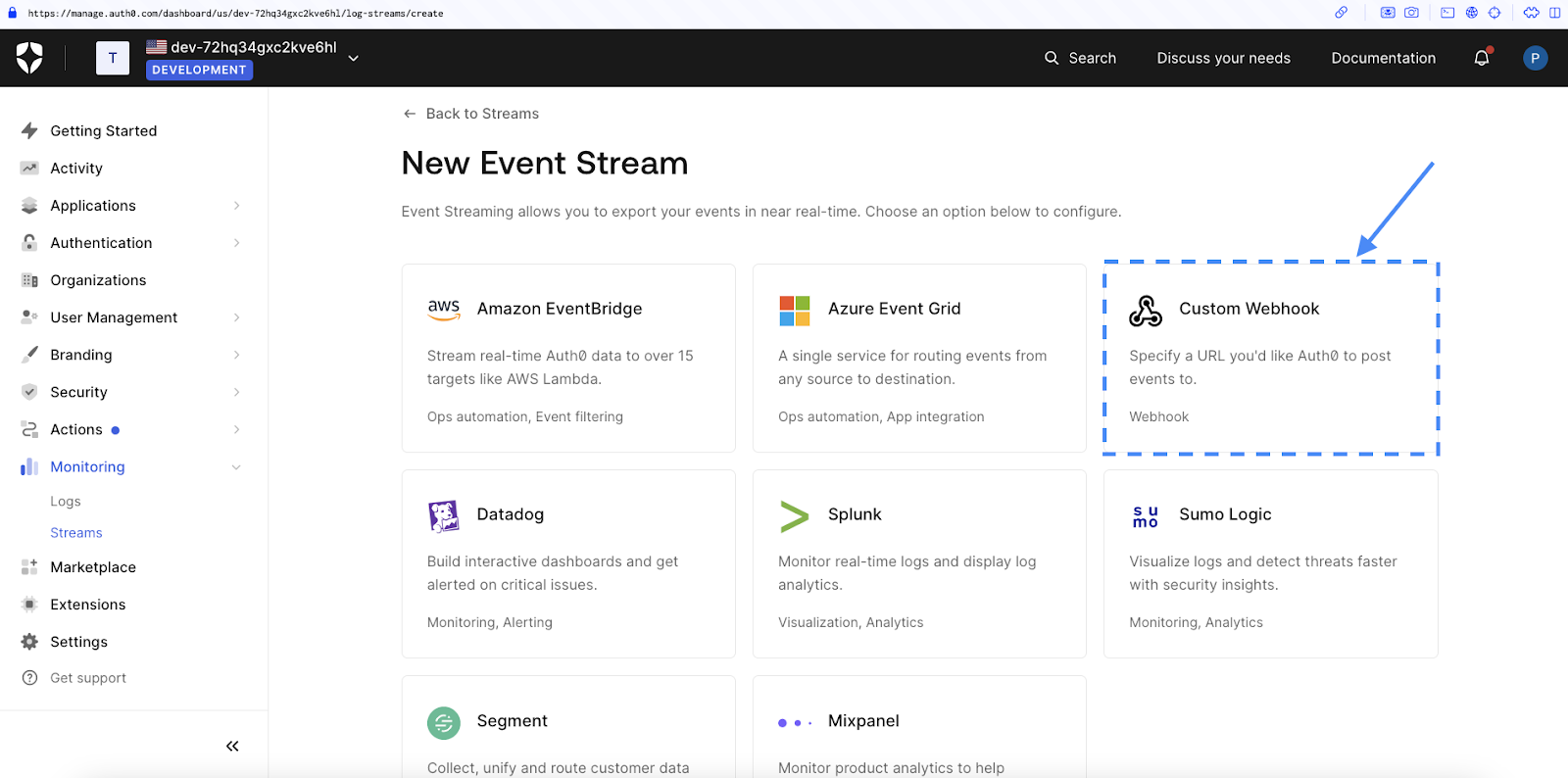Expand the Security chevron
The width and height of the screenshot is (1568, 778).
(237, 392)
